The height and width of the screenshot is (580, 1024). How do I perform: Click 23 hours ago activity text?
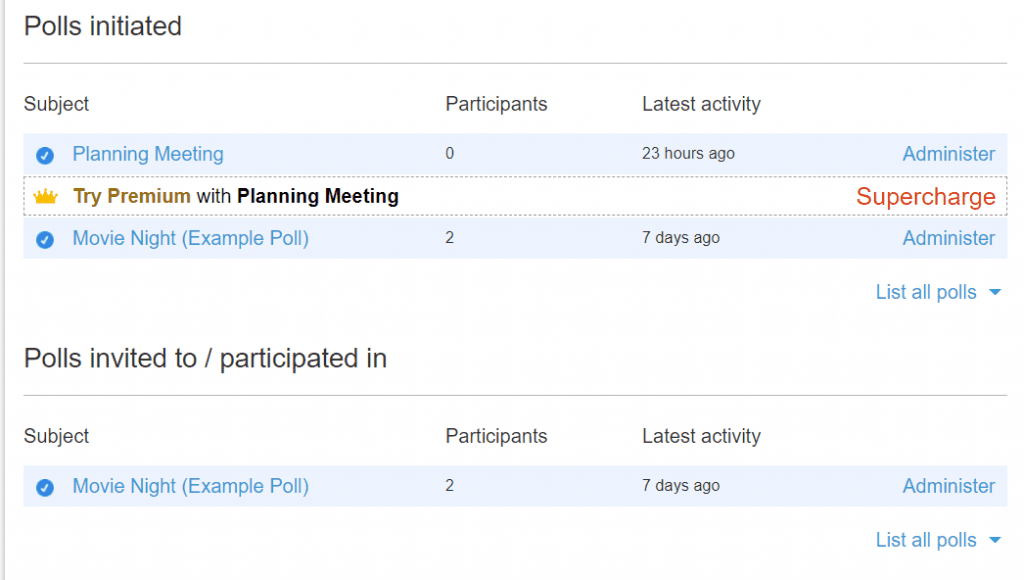688,153
